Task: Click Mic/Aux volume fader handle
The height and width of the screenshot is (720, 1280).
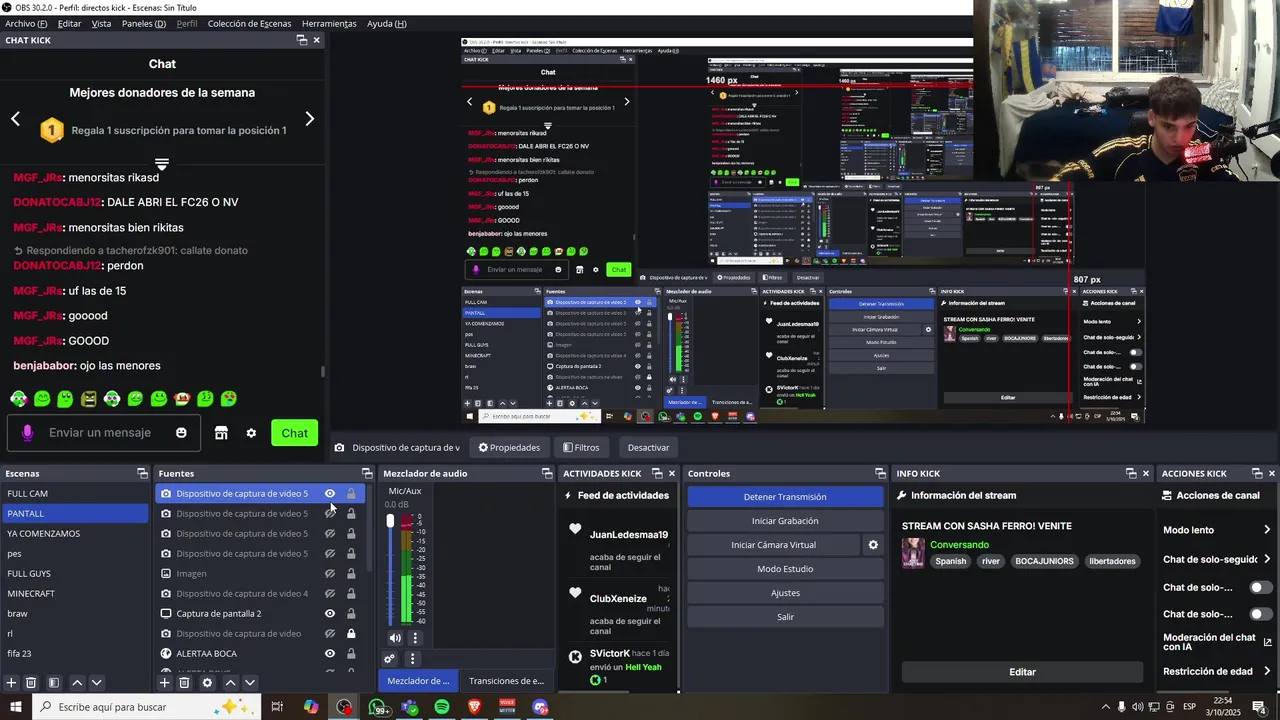Action: pos(391,521)
